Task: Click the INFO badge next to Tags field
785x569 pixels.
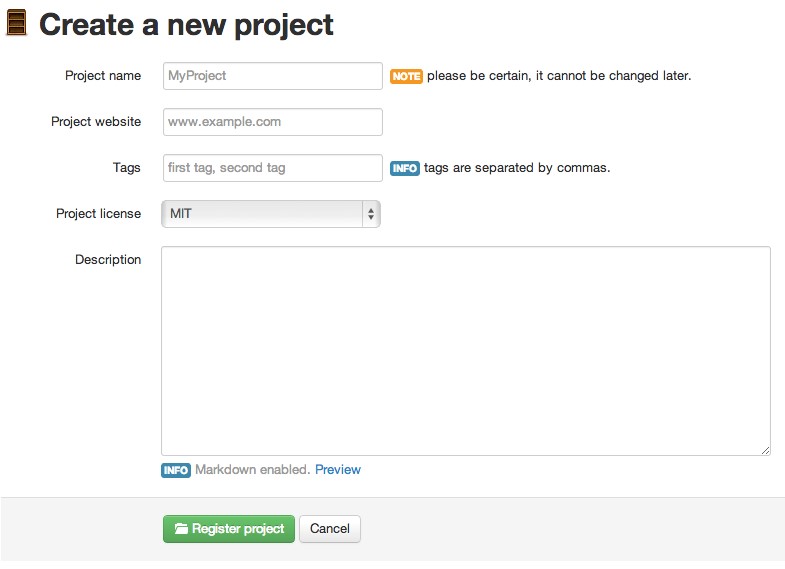Action: [x=404, y=168]
